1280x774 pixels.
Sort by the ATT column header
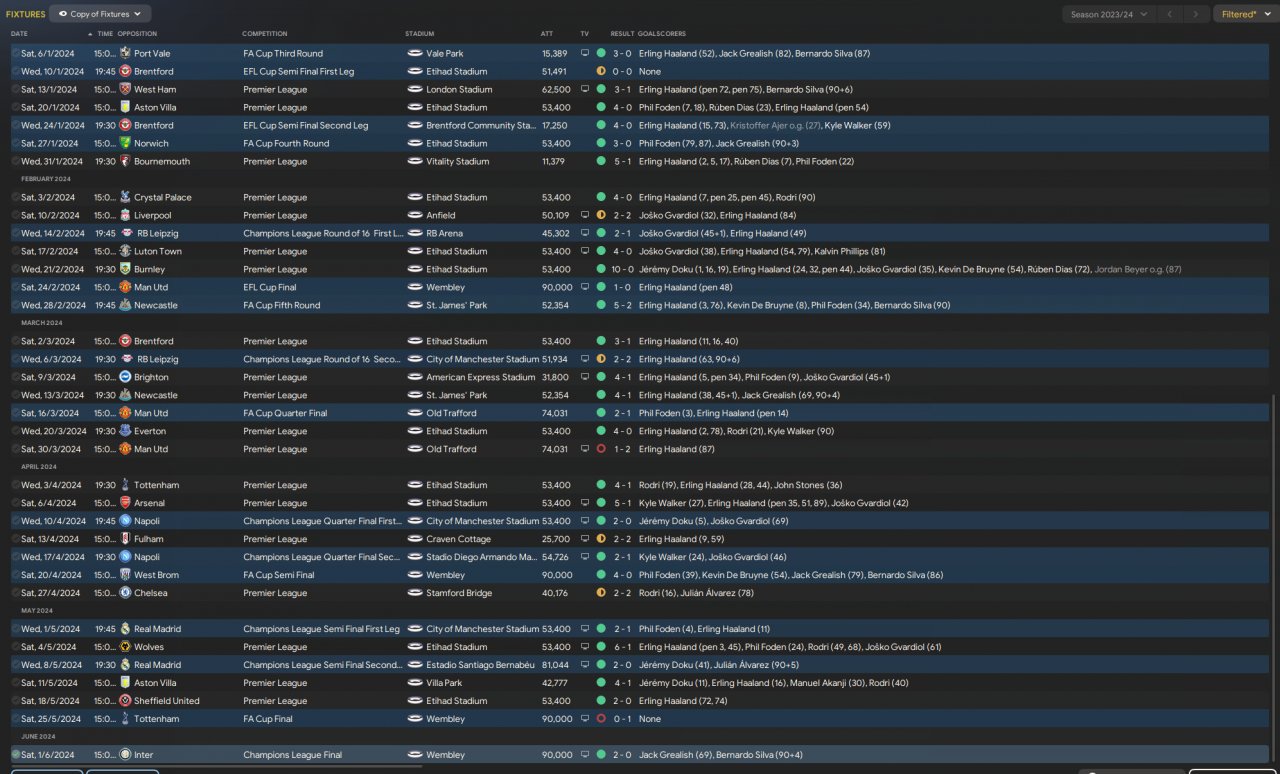[x=547, y=34]
